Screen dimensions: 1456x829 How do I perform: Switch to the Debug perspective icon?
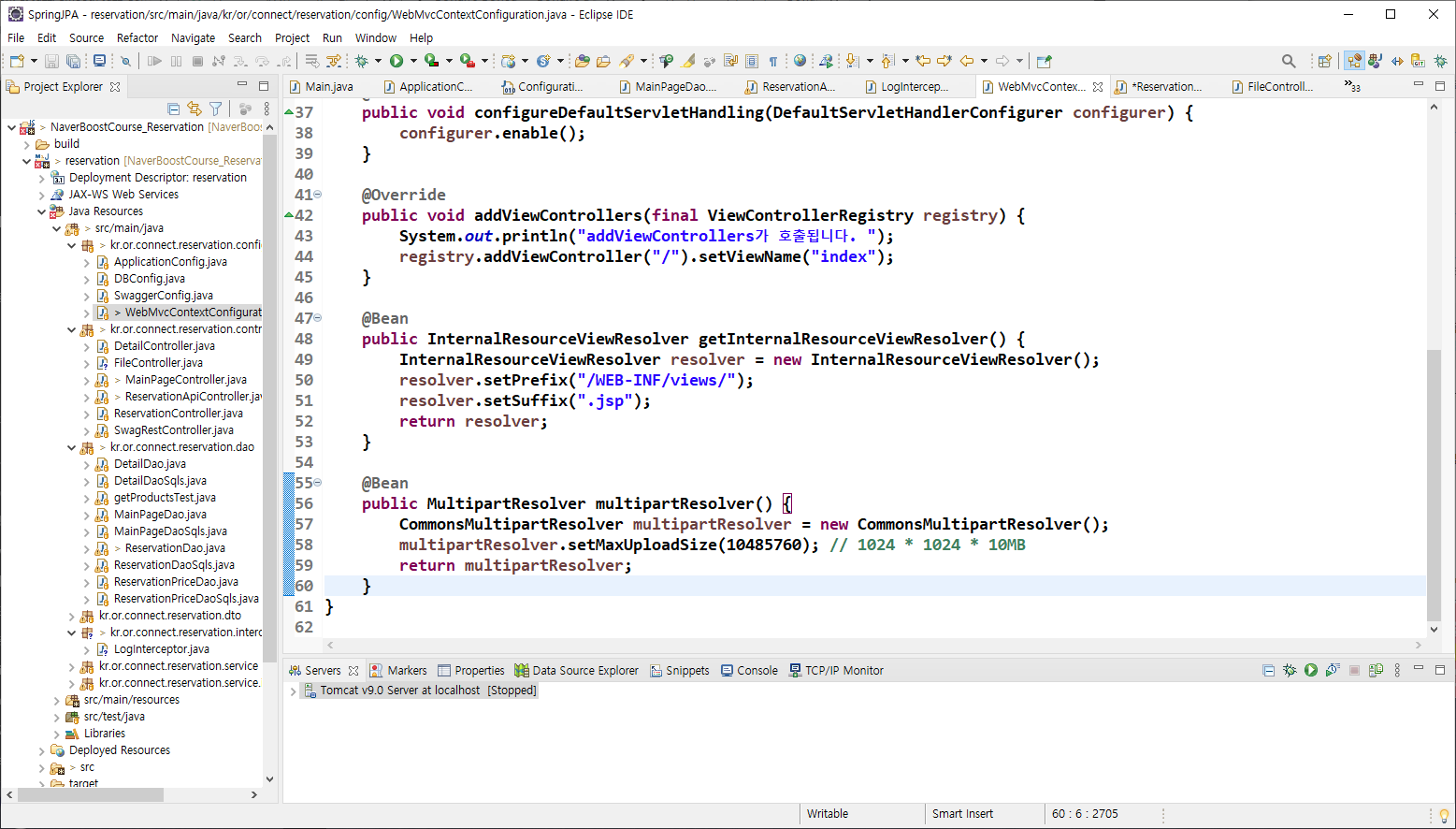(1441, 61)
